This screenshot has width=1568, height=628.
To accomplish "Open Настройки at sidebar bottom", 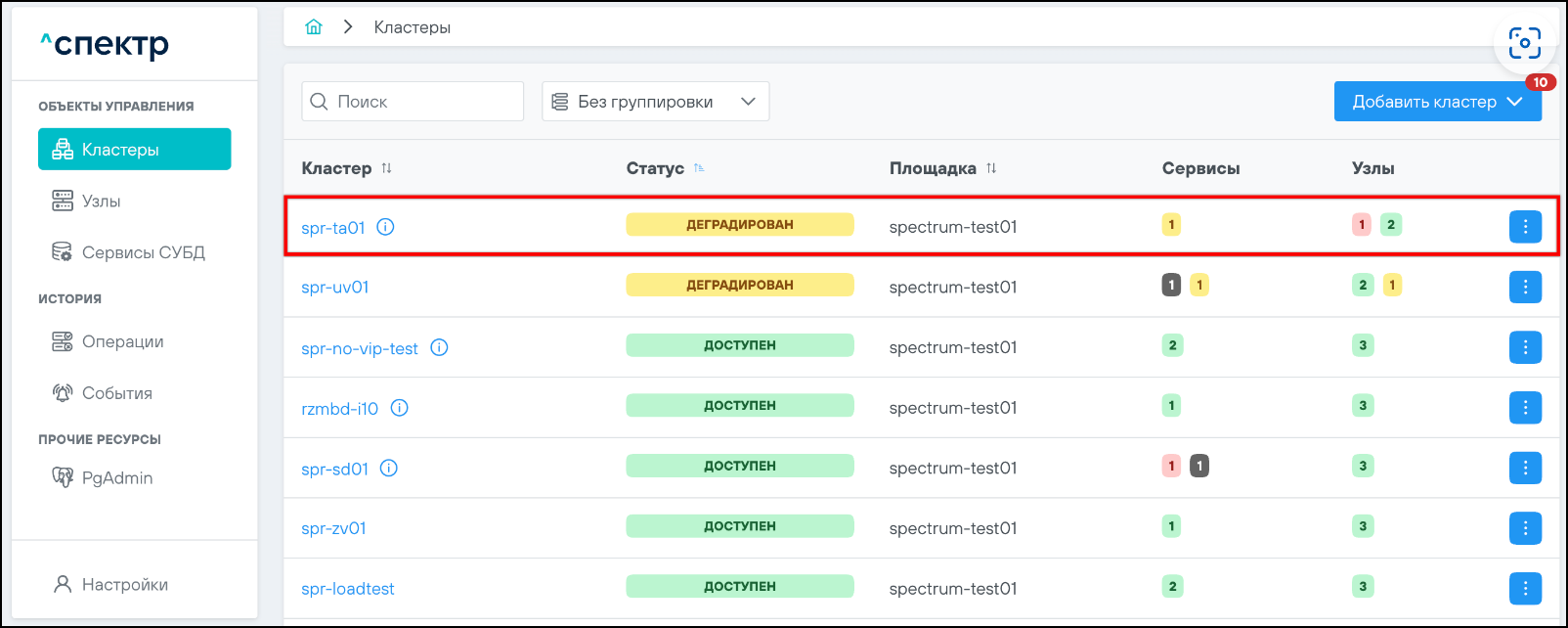I will [124, 585].
